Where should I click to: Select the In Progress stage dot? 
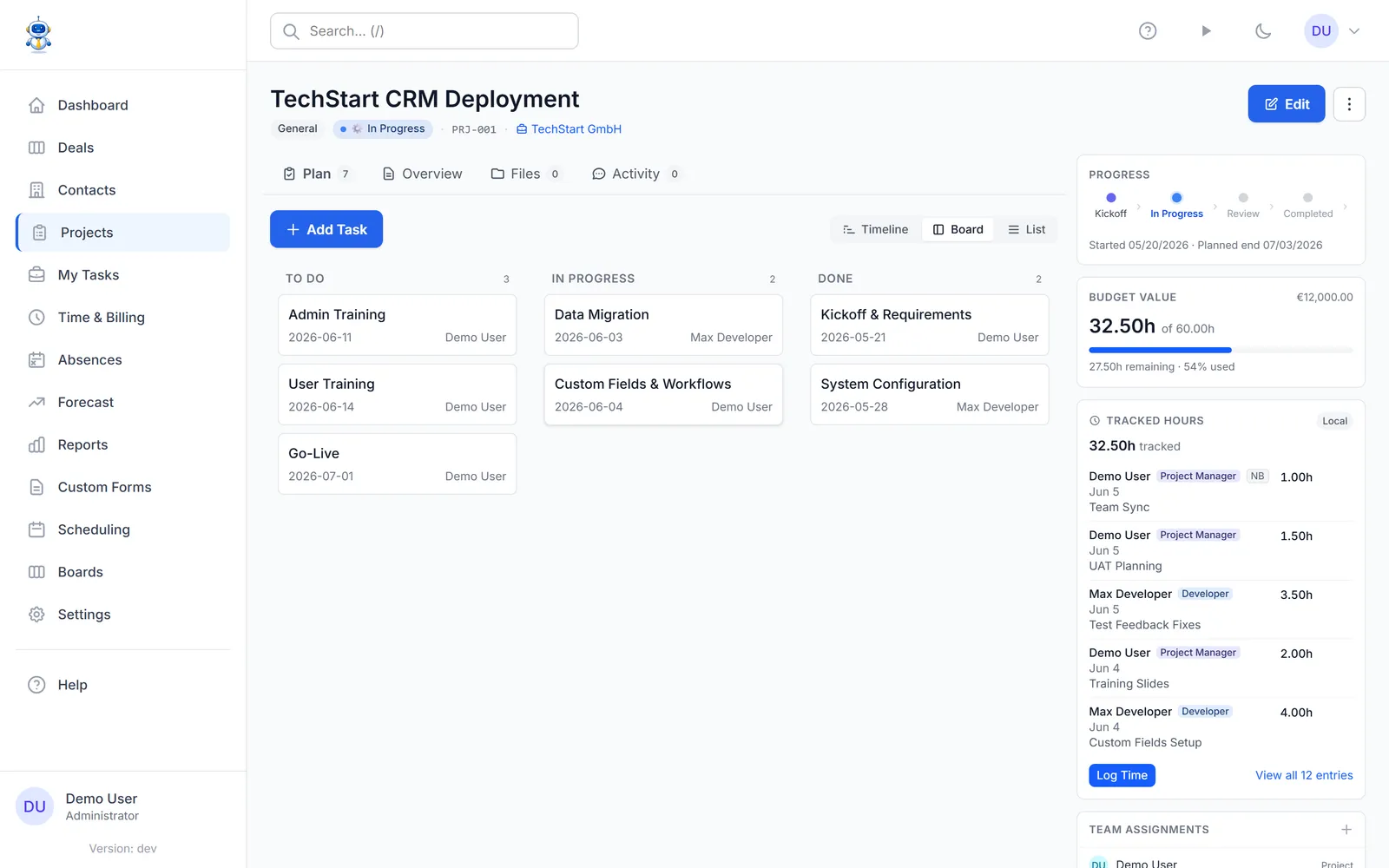(1176, 198)
